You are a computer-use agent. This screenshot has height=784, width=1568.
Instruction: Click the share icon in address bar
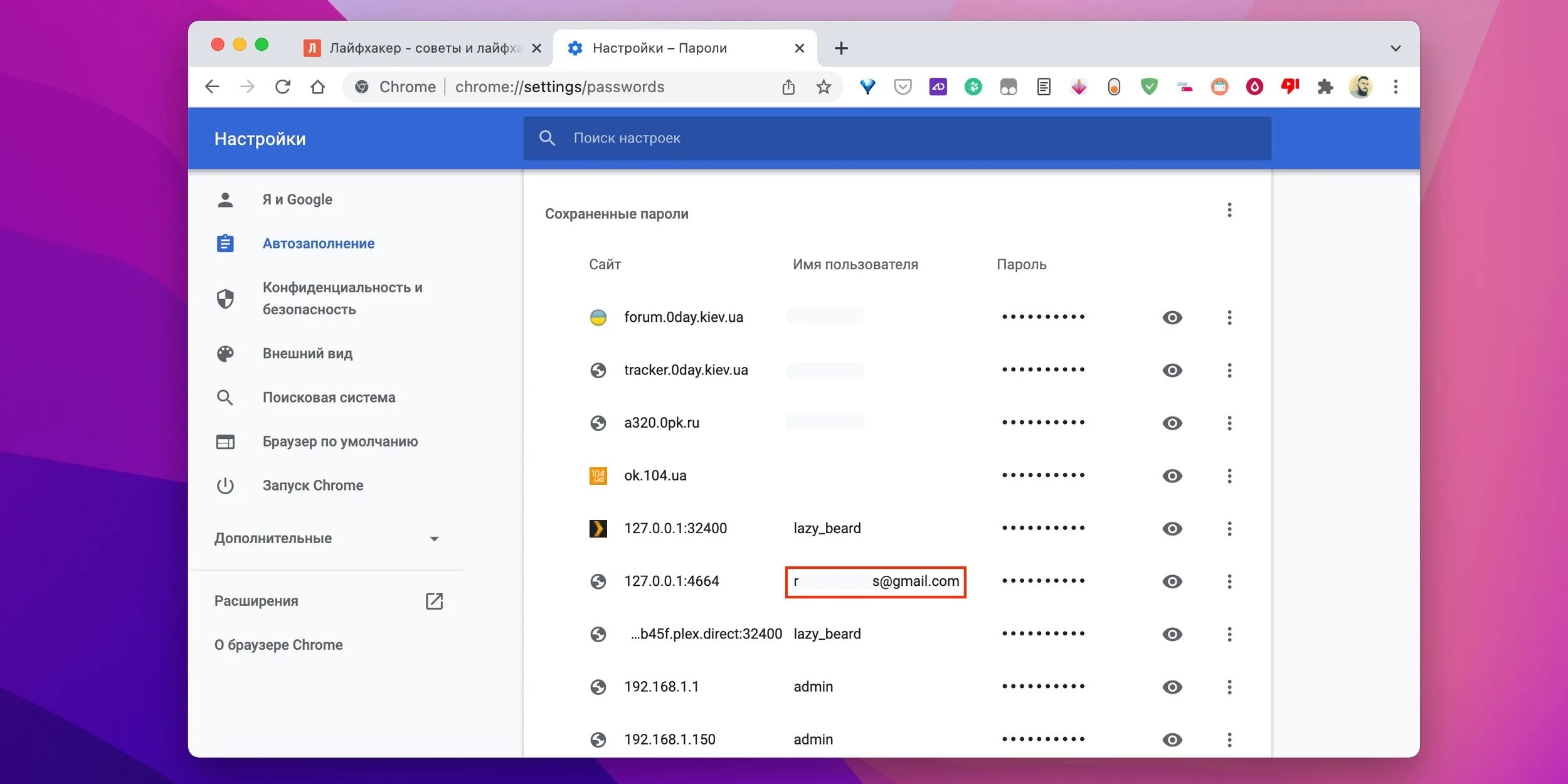(x=788, y=87)
